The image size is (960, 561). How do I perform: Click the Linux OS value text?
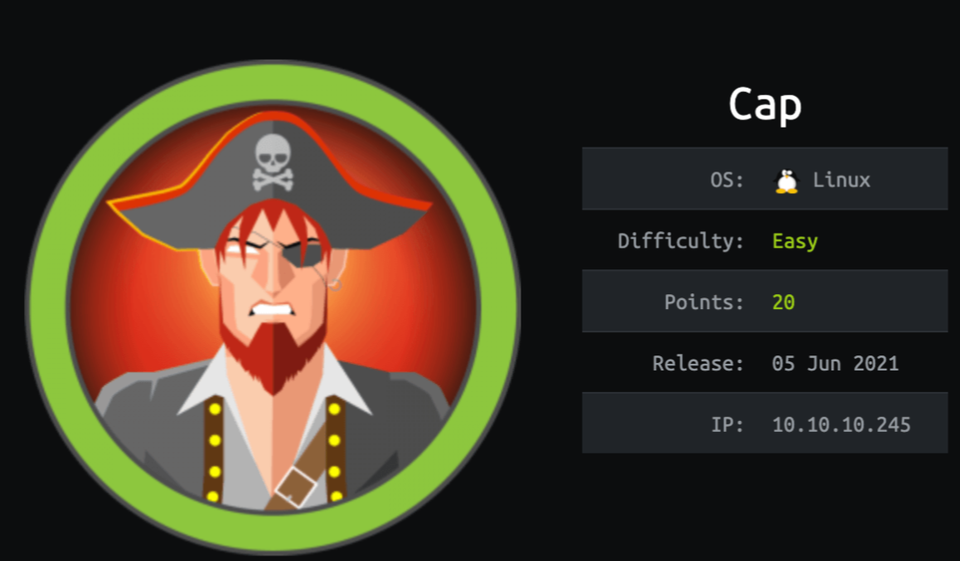tap(841, 180)
